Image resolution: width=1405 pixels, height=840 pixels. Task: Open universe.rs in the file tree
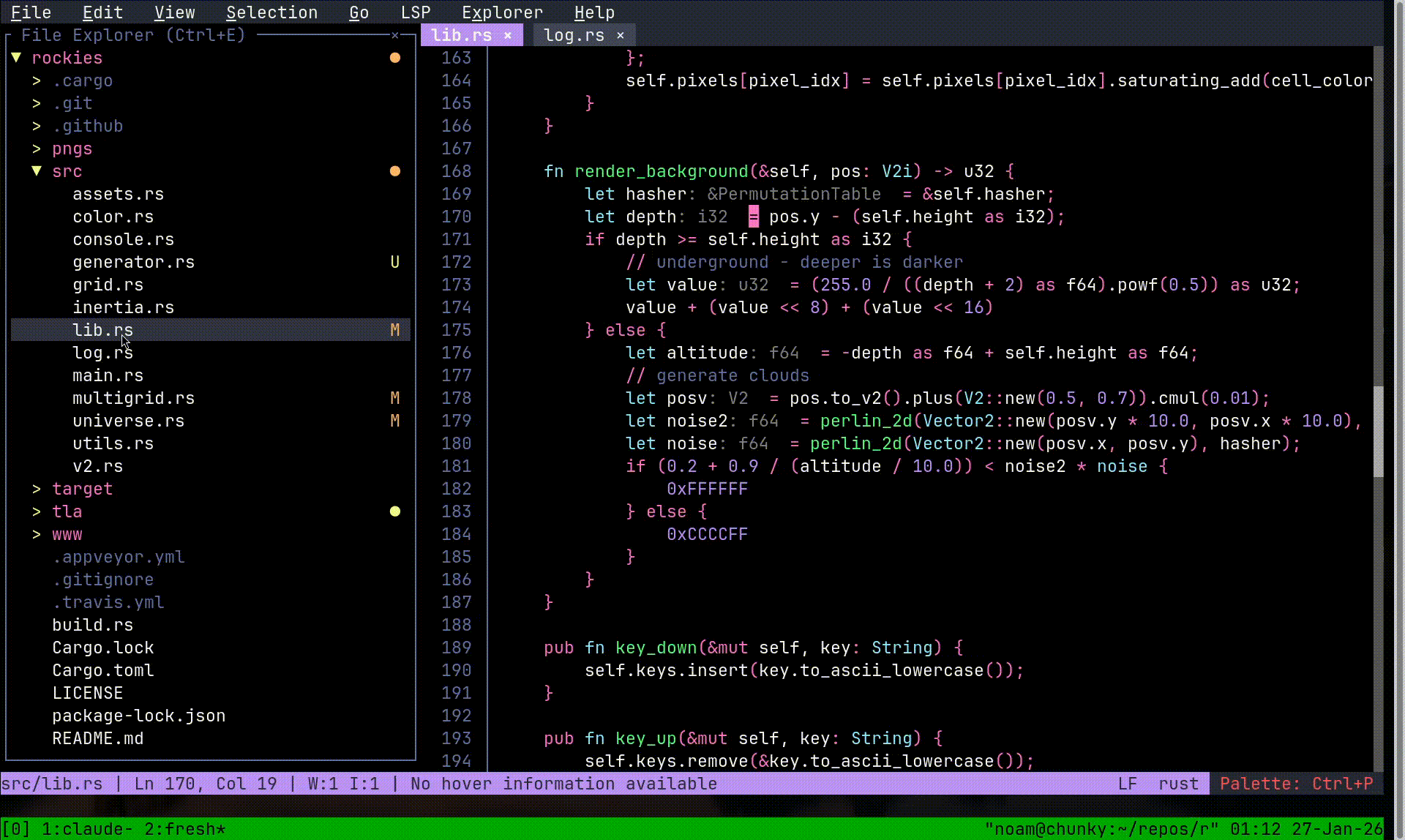(x=128, y=421)
